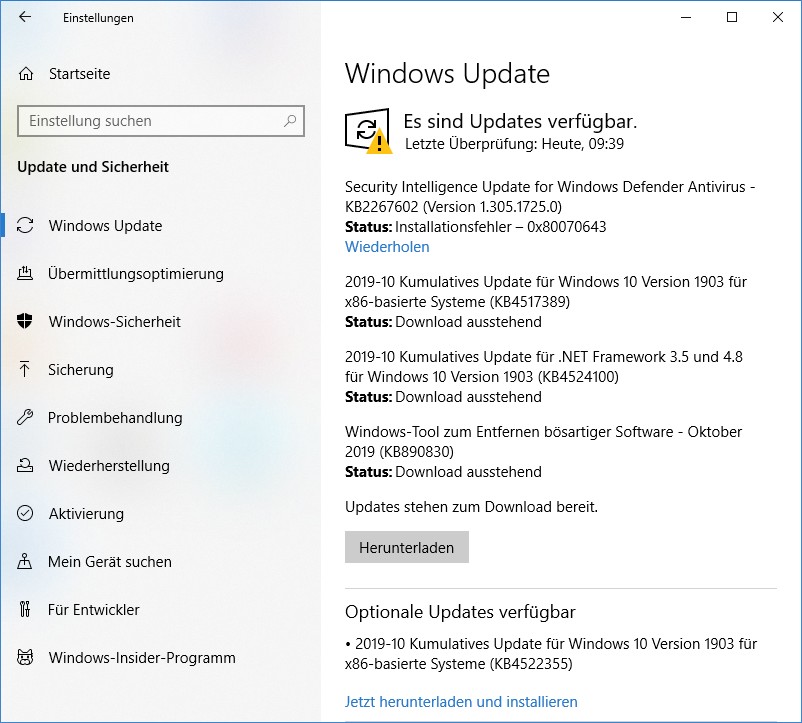Click the Sicherung upload arrow icon
The image size is (802, 723).
[x=25, y=369]
